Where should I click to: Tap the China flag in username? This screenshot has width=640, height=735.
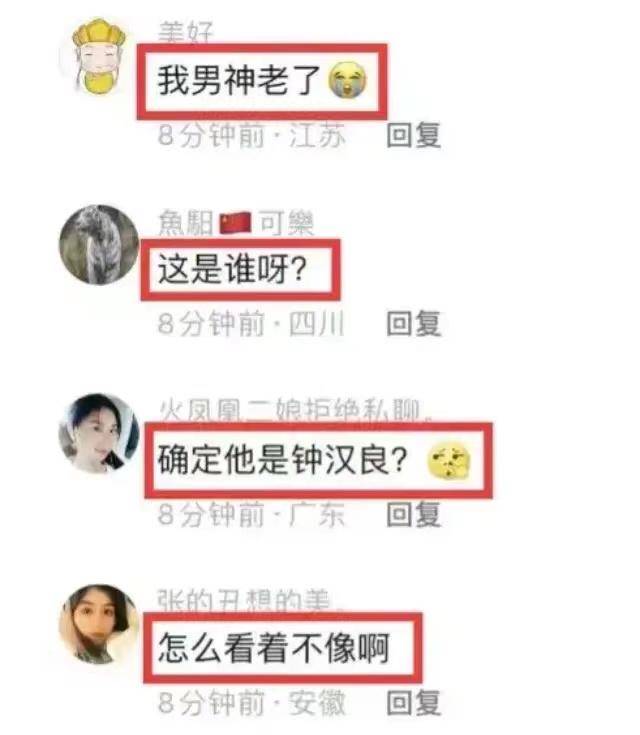coord(236,223)
